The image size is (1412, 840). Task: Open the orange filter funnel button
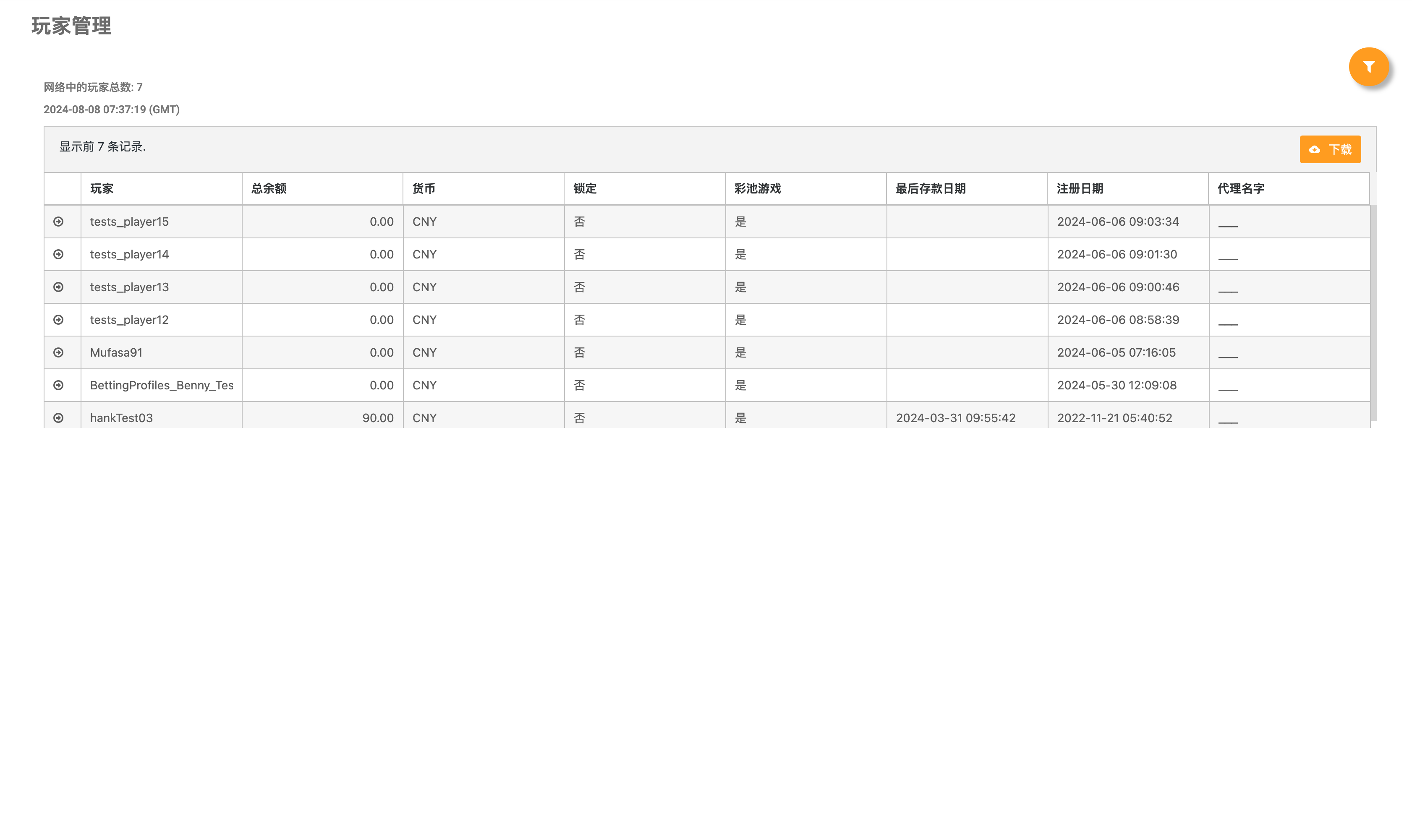1368,67
